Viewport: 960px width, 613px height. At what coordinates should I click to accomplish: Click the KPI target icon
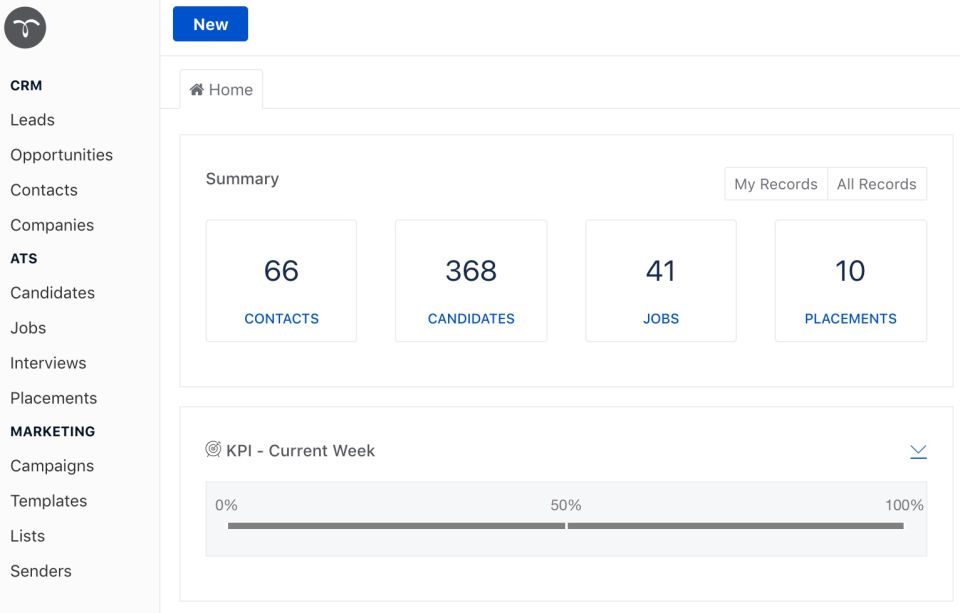click(x=213, y=450)
